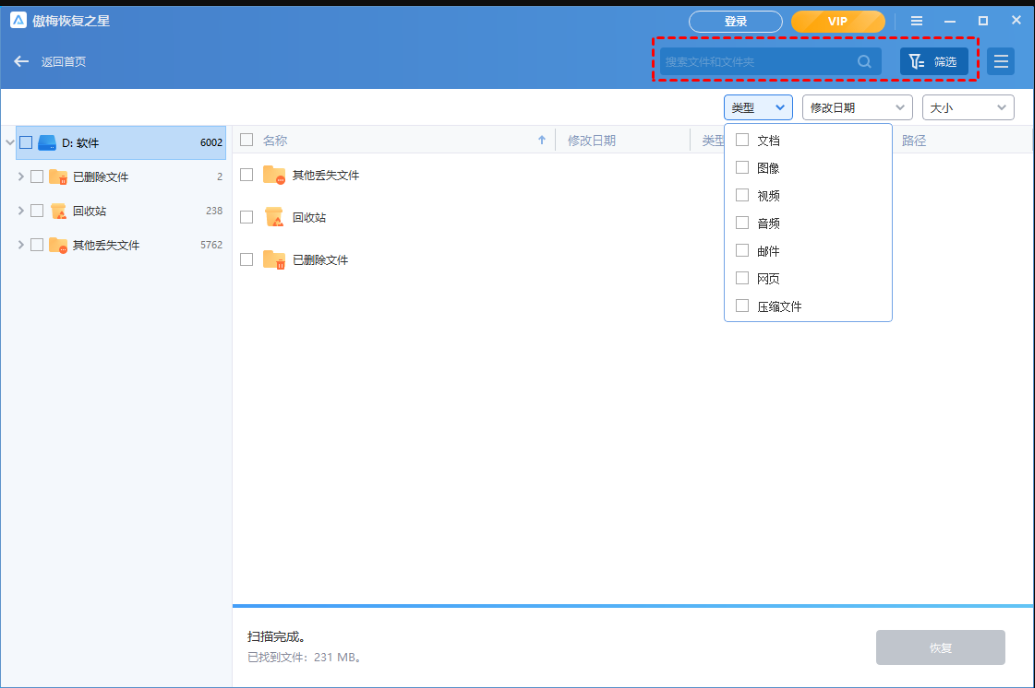The image size is (1035, 688).
Task: Open the 修改日期 filter dropdown
Action: pyautogui.click(x=857, y=108)
